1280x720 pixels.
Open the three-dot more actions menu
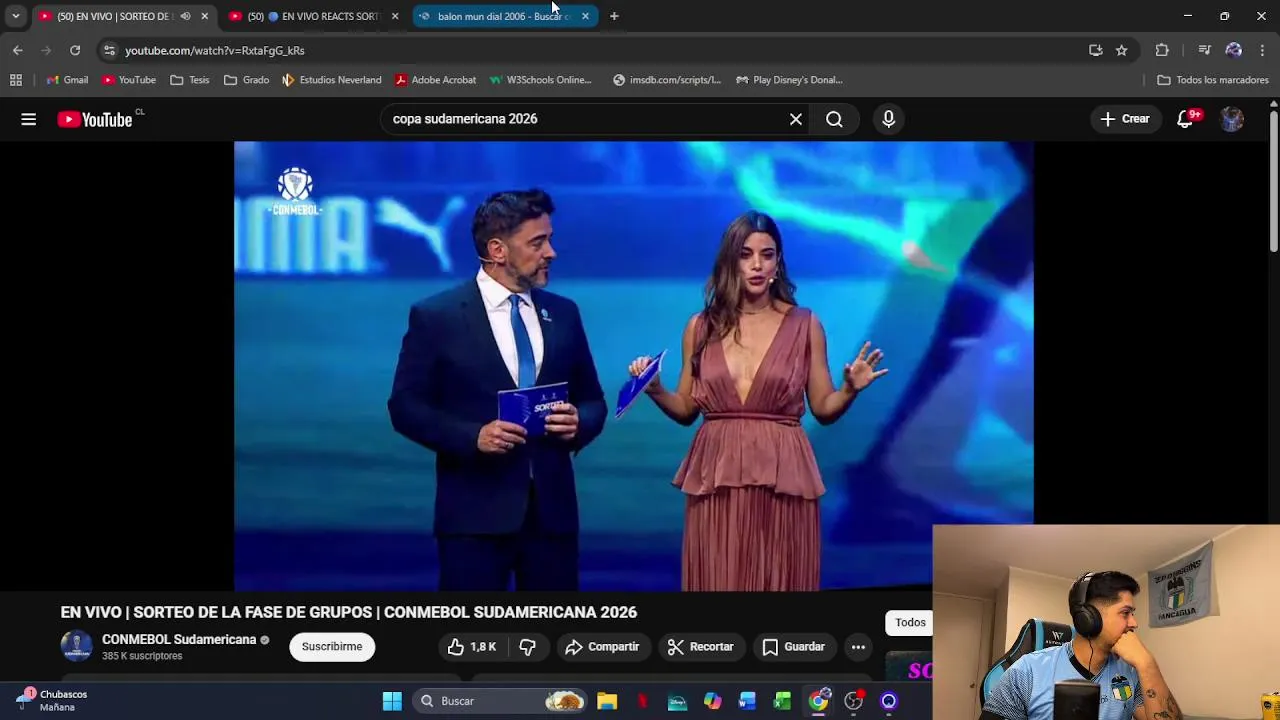[x=858, y=647]
